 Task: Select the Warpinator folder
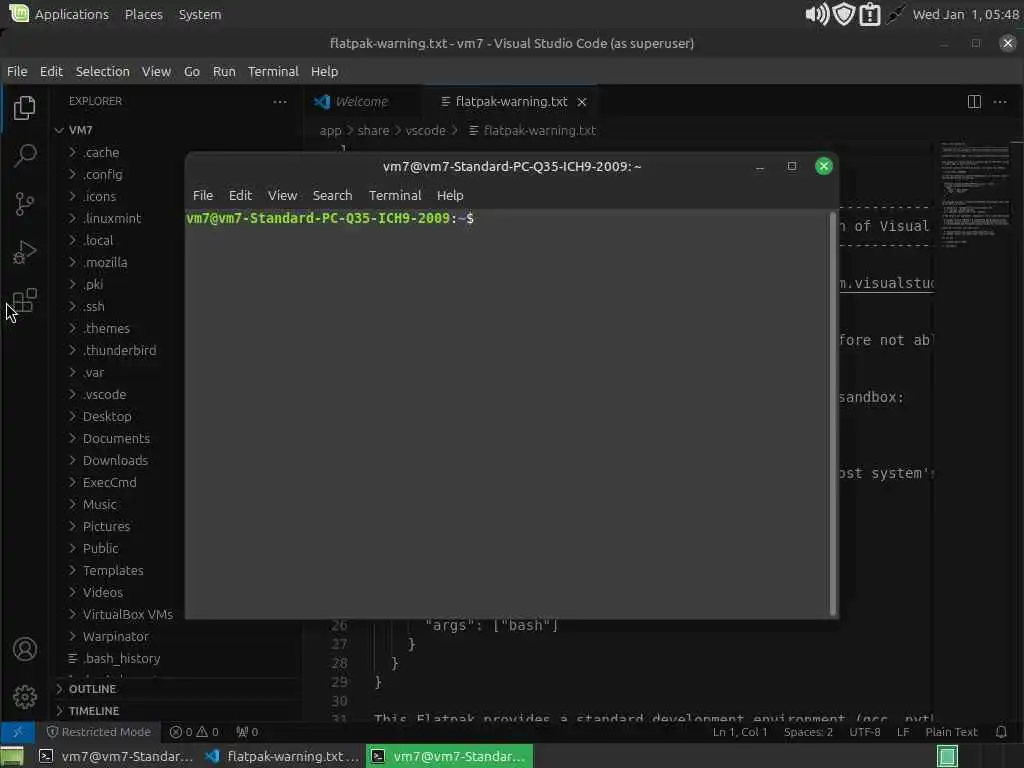point(116,636)
